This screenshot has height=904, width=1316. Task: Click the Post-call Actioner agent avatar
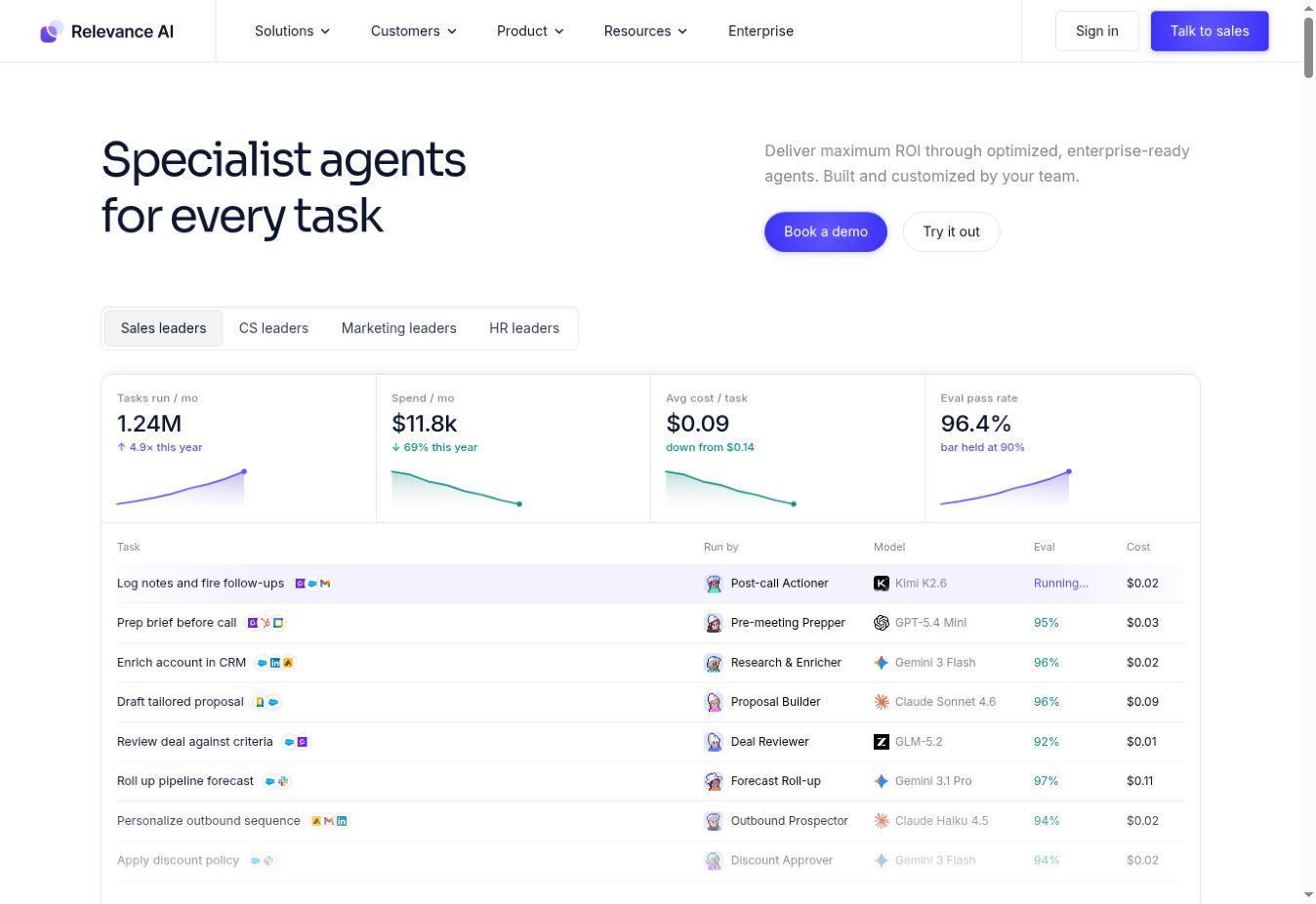click(714, 584)
